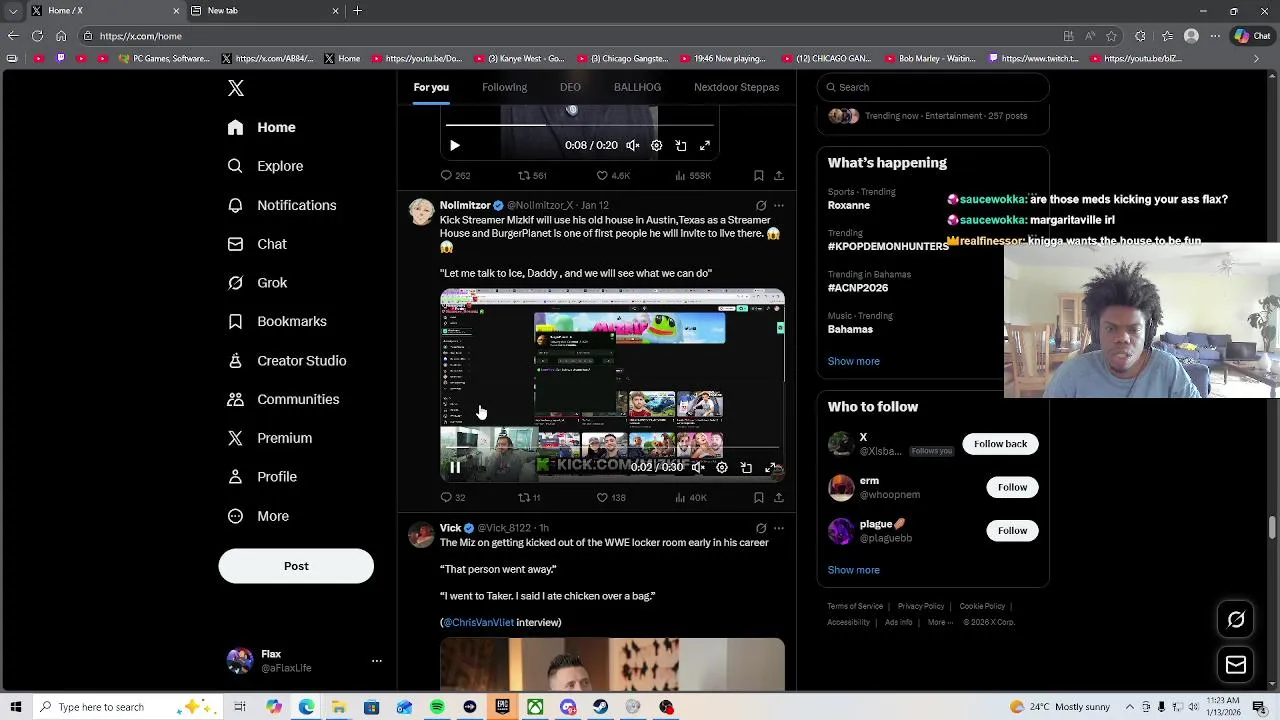The height and width of the screenshot is (720, 1280).
Task: Open Explore from sidebar
Action: point(265,166)
